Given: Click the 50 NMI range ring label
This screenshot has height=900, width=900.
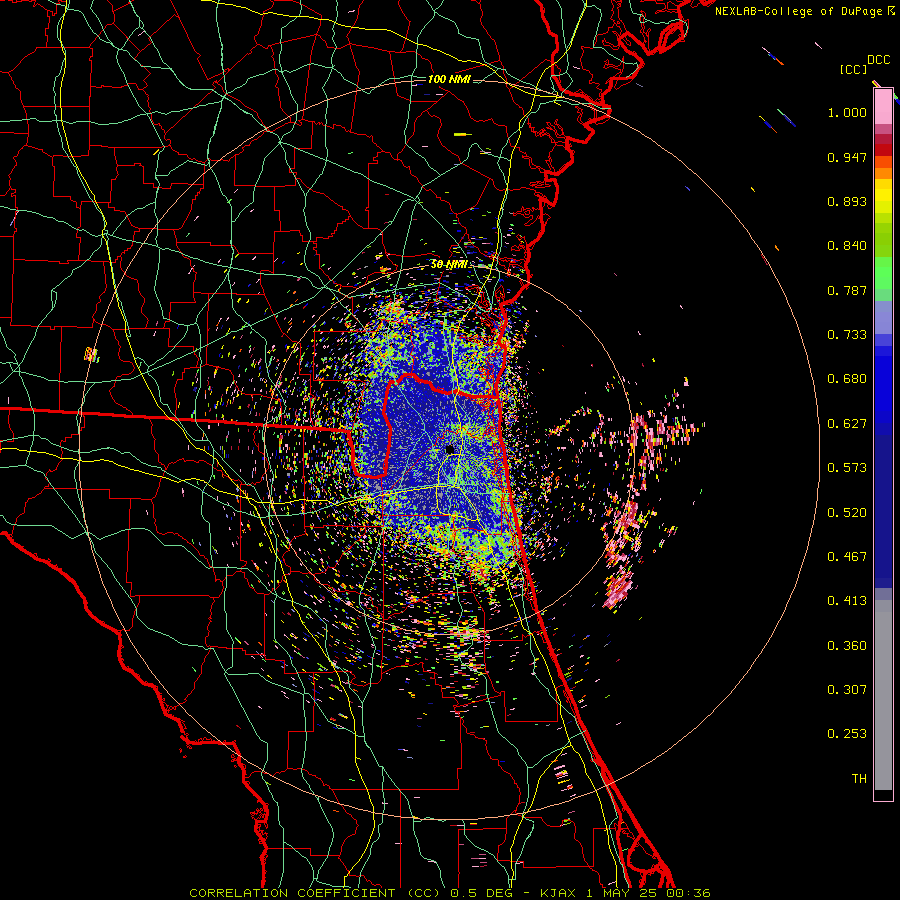Looking at the screenshot, I should (x=449, y=265).
